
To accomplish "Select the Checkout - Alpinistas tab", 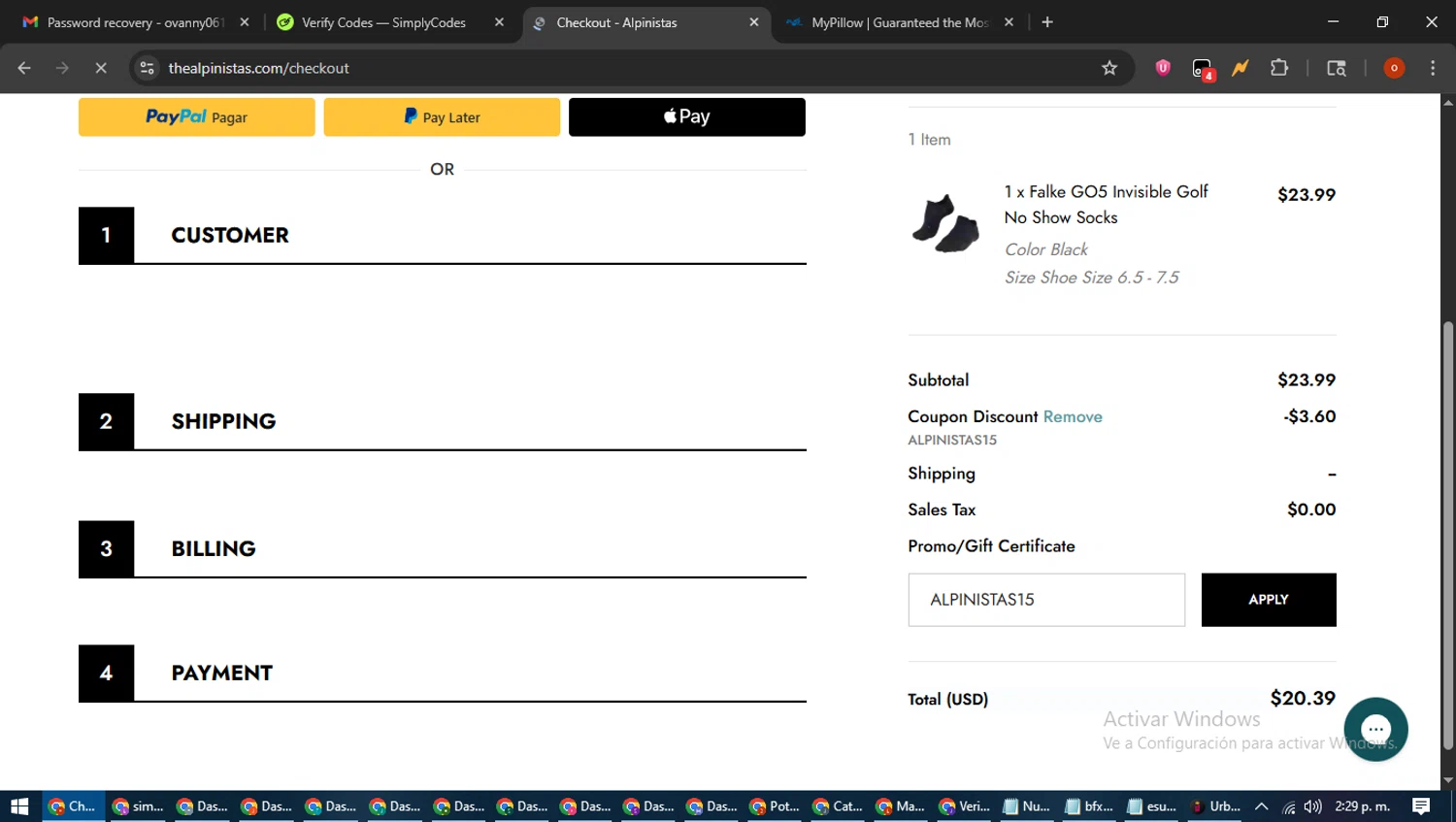I will 645,22.
